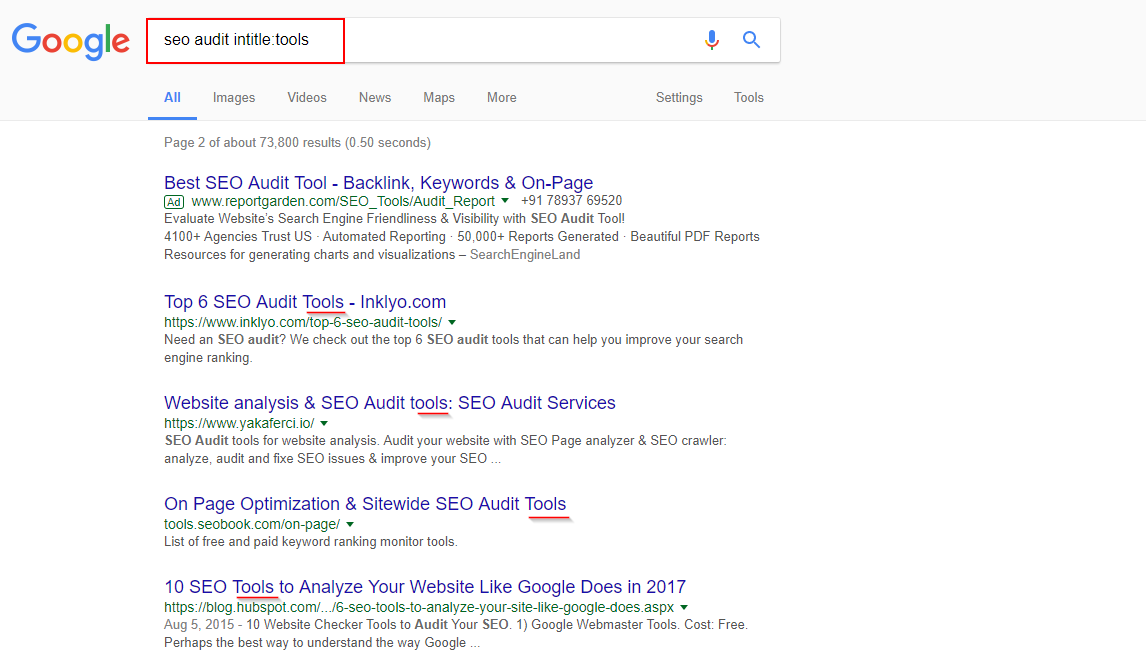1146x655 pixels.
Task: Click snippet starting 'Need an SEO audit?'
Action: point(453,349)
